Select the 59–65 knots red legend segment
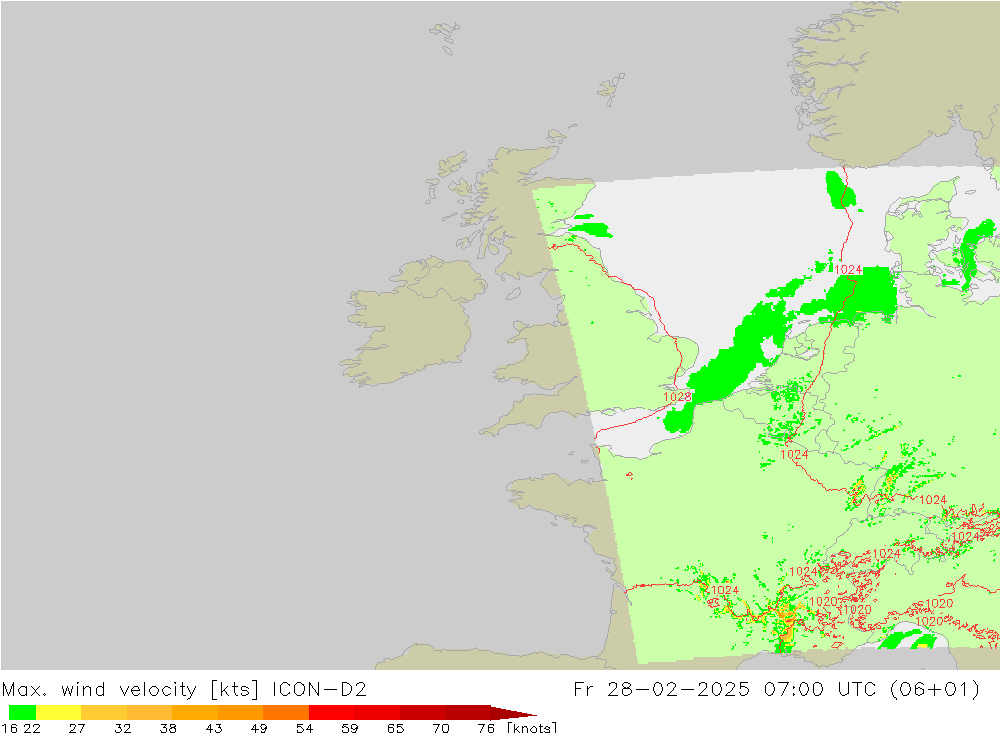 pyautogui.click(x=378, y=713)
